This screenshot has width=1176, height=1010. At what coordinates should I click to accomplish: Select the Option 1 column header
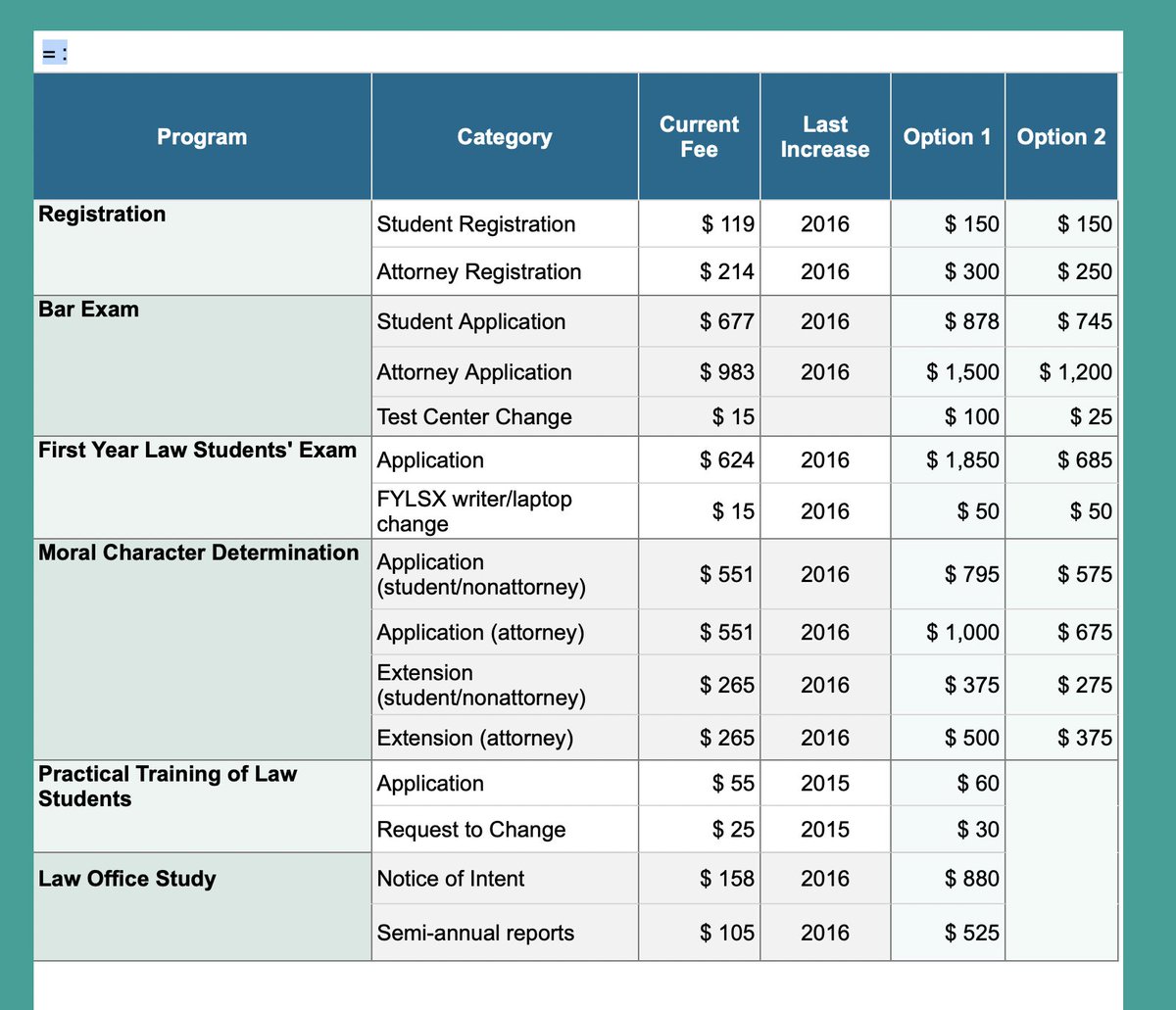tap(947, 136)
